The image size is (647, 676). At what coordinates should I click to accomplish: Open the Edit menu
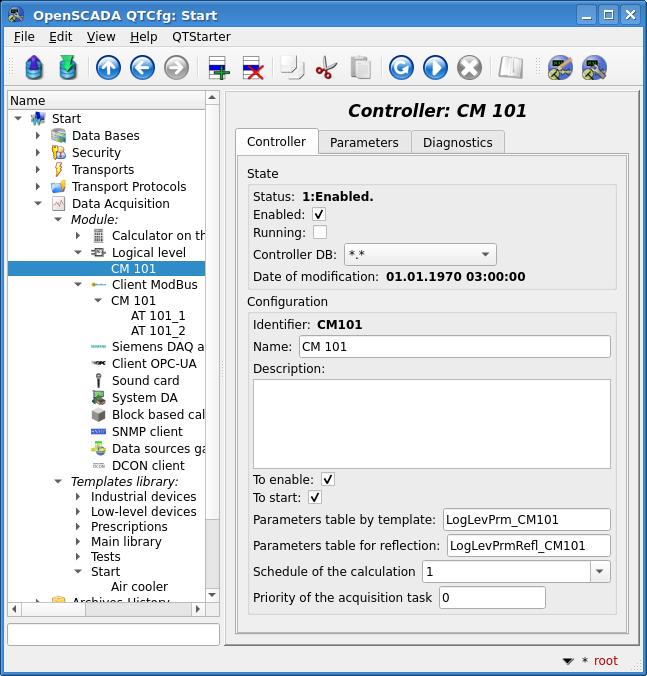tap(60, 37)
